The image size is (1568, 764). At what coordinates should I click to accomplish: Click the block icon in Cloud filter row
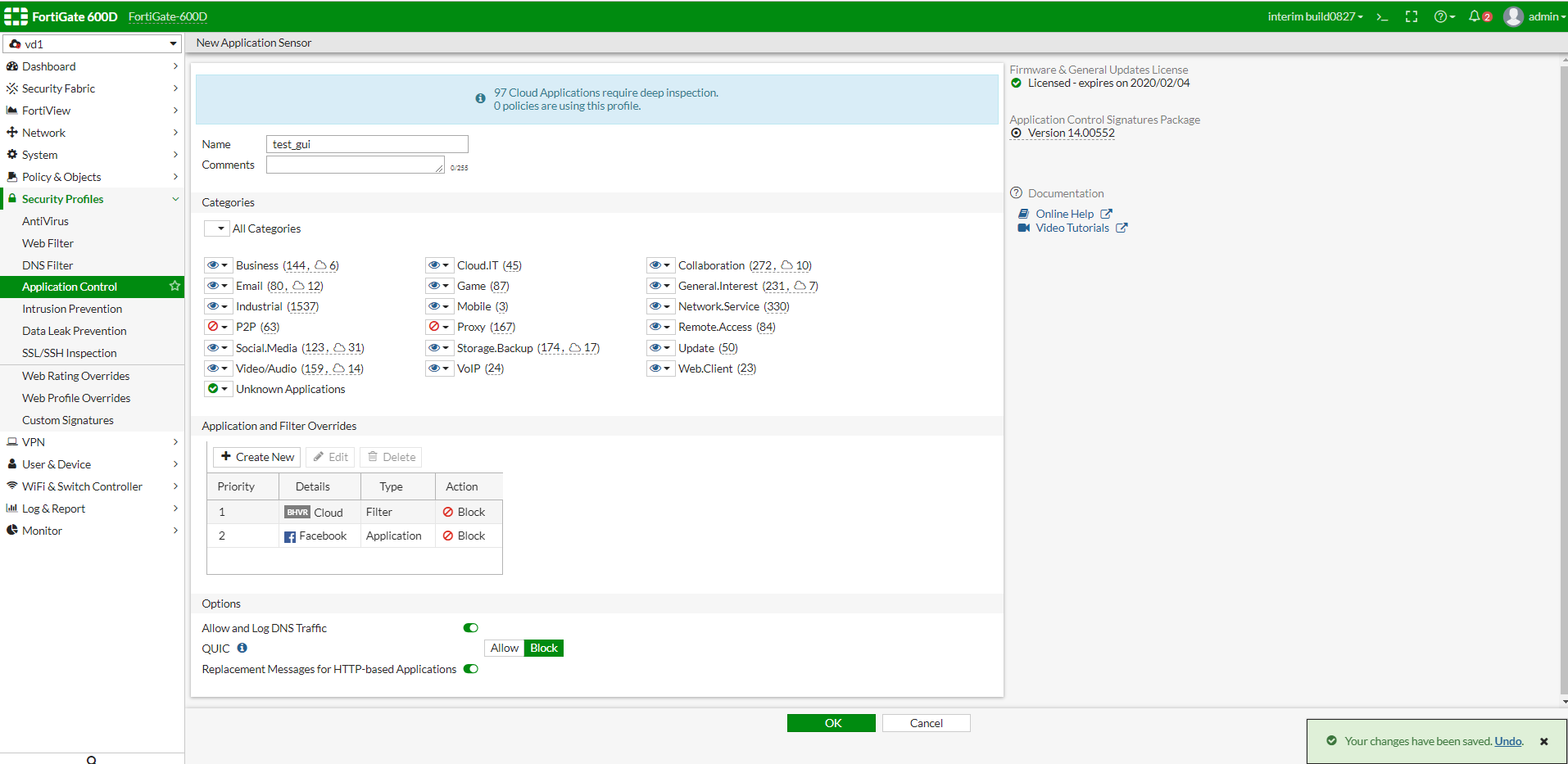pyautogui.click(x=448, y=512)
